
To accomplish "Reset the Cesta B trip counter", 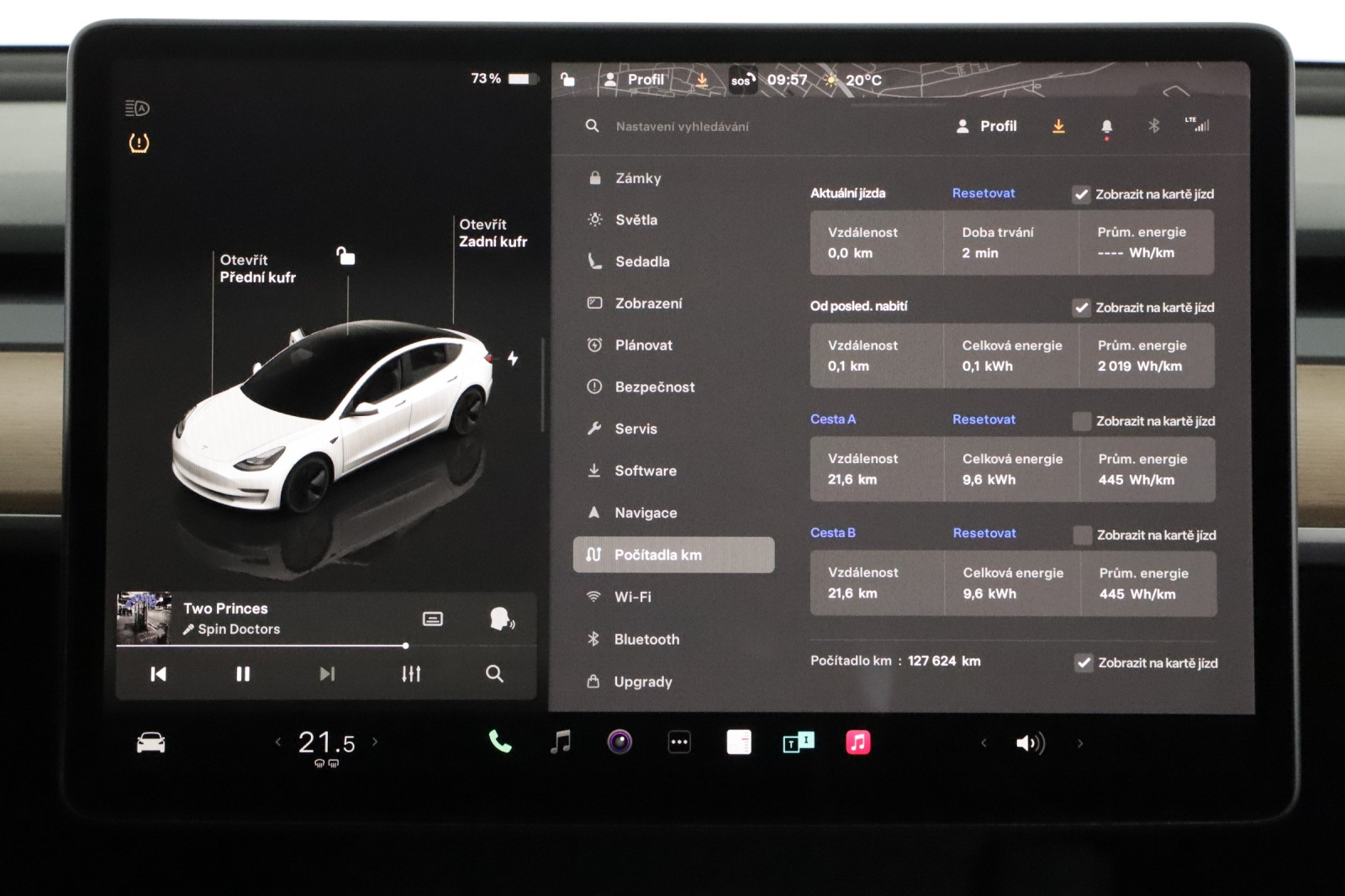I will pos(984,533).
